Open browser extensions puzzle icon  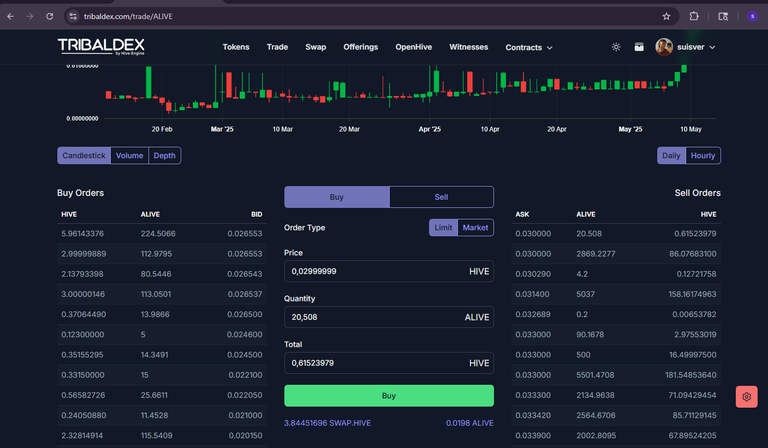click(x=694, y=16)
